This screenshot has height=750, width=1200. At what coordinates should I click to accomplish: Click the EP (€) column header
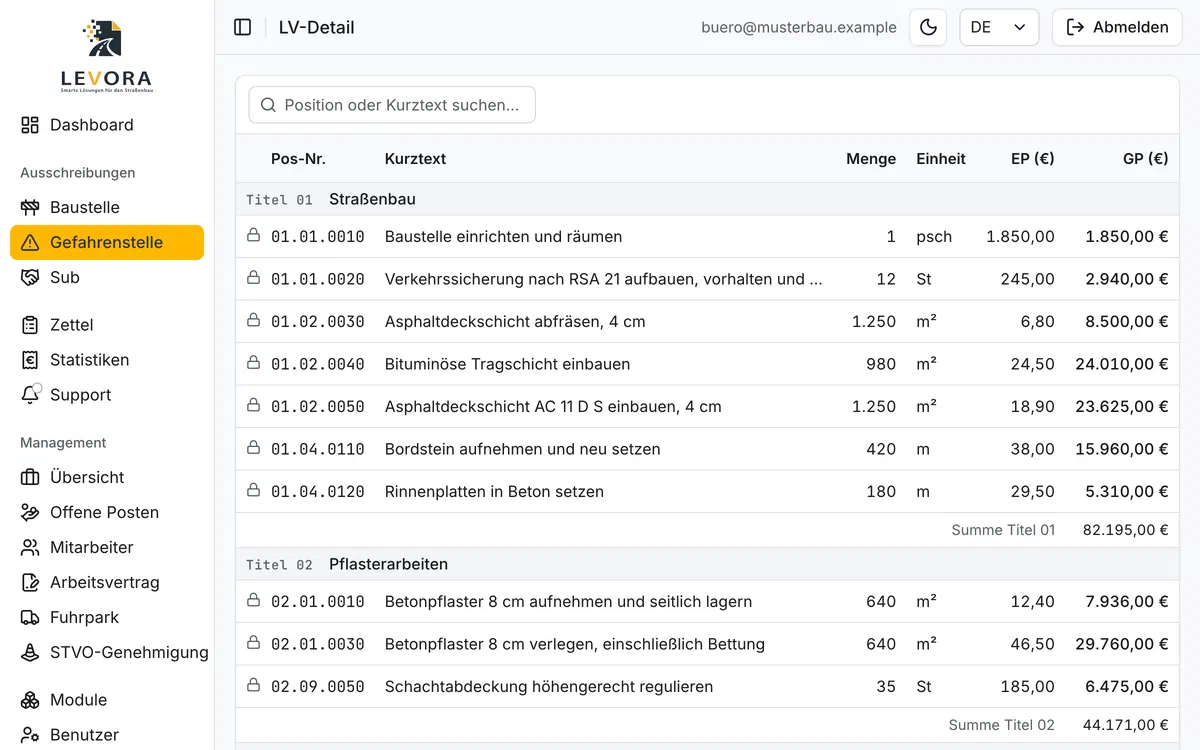1033,159
